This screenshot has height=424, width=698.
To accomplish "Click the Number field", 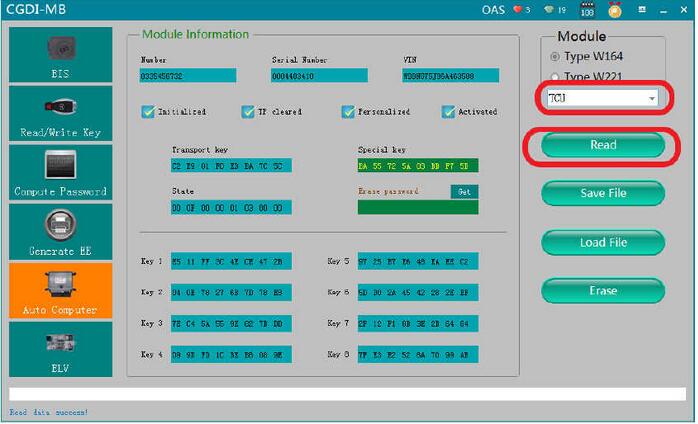I will (188, 76).
